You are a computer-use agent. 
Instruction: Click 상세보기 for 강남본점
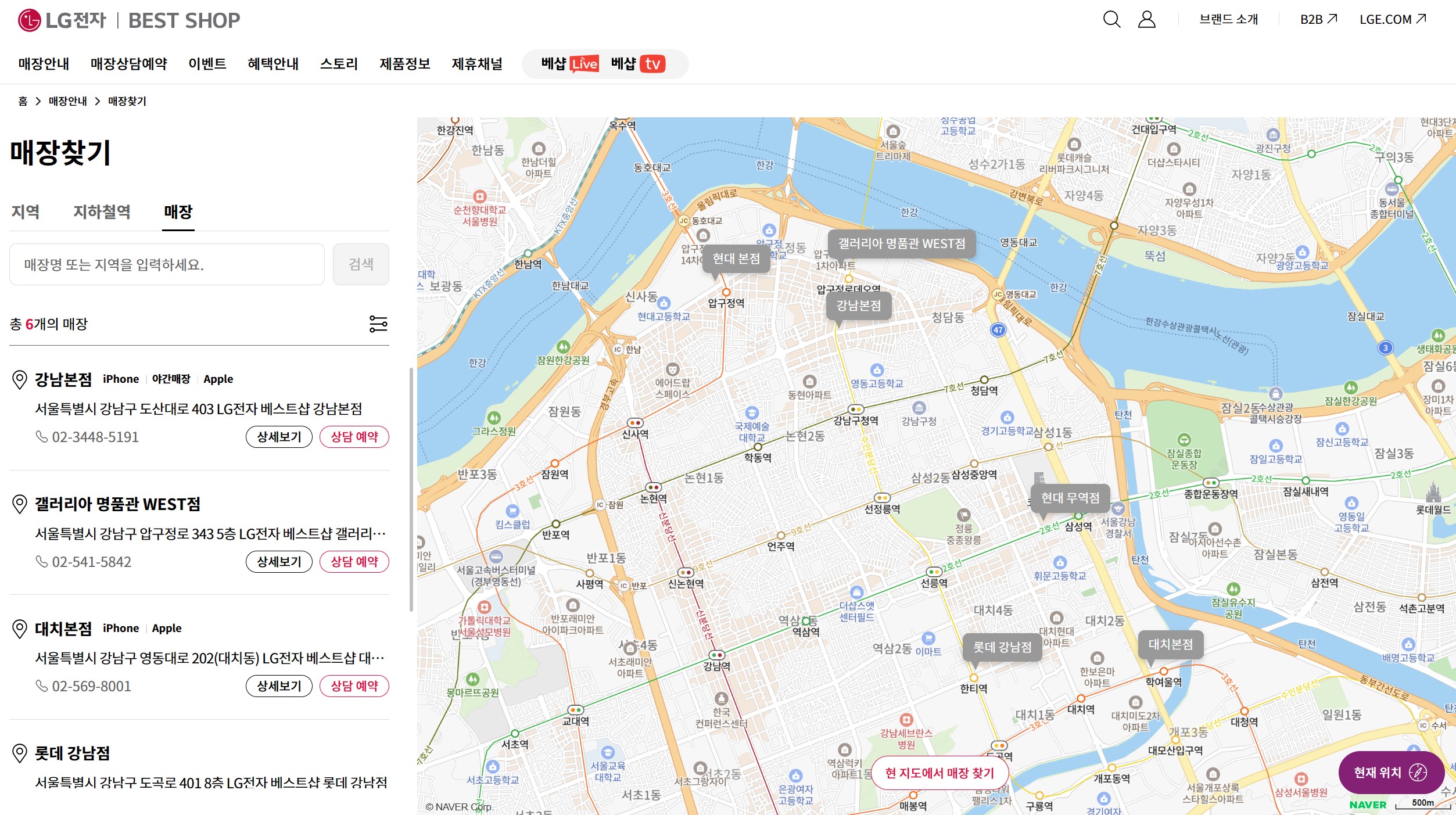[279, 437]
